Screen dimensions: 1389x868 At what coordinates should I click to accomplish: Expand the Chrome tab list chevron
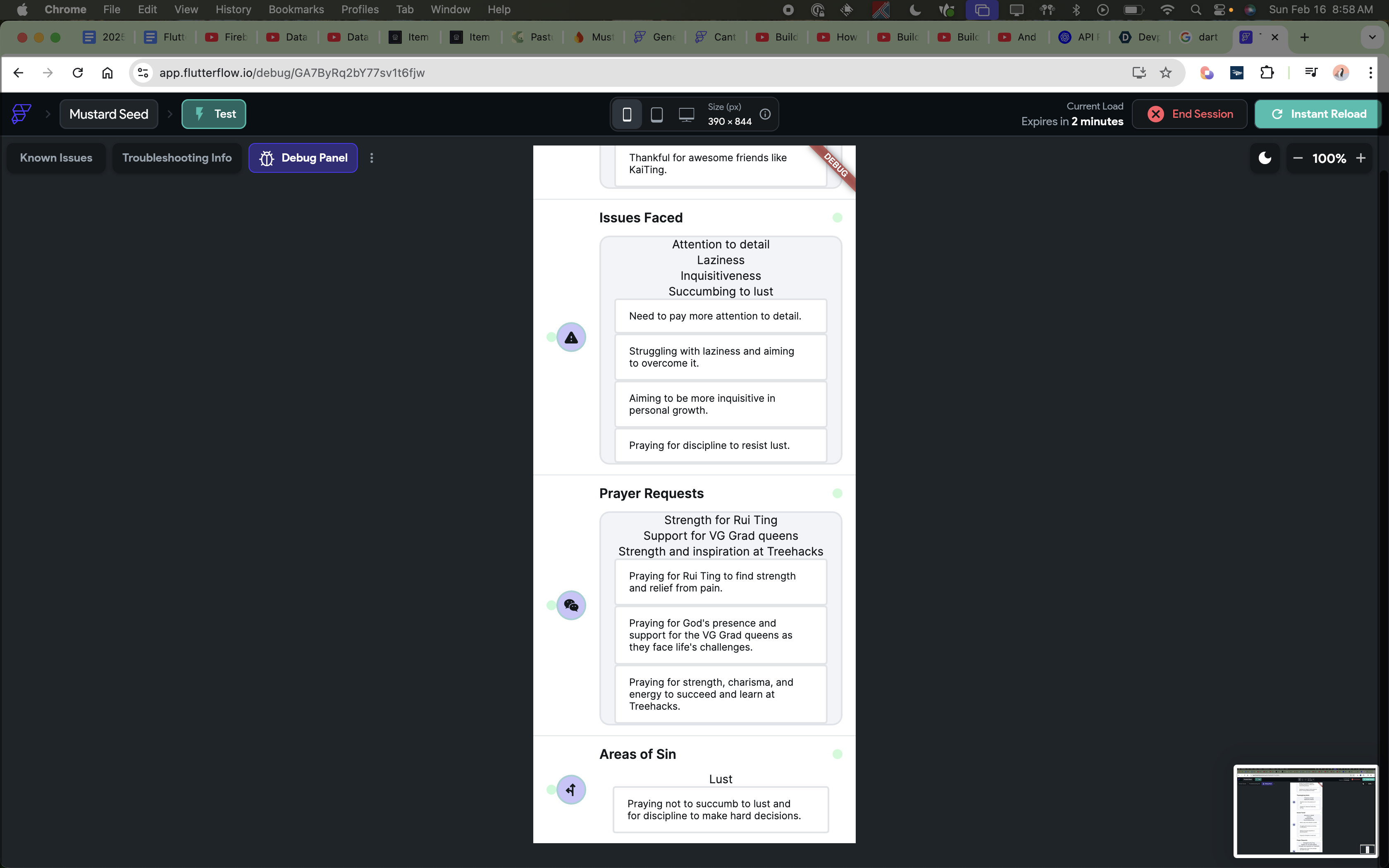1372,37
